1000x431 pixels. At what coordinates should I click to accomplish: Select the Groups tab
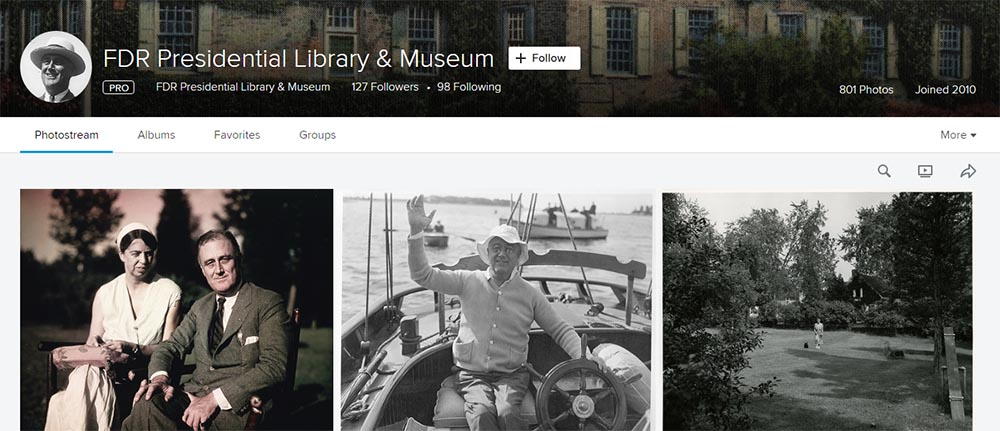[x=317, y=135]
